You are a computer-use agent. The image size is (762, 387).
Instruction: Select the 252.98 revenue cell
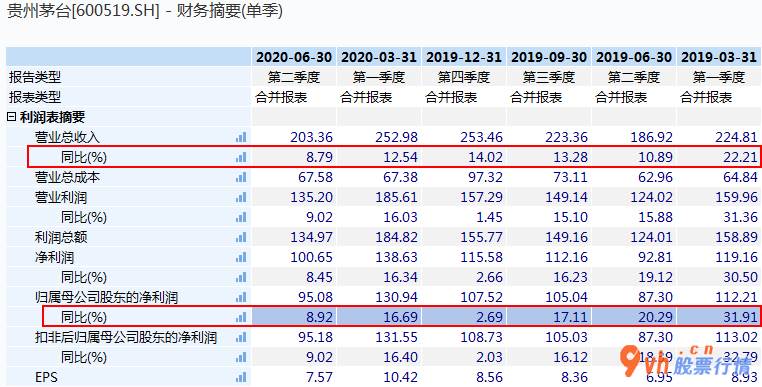click(379, 137)
